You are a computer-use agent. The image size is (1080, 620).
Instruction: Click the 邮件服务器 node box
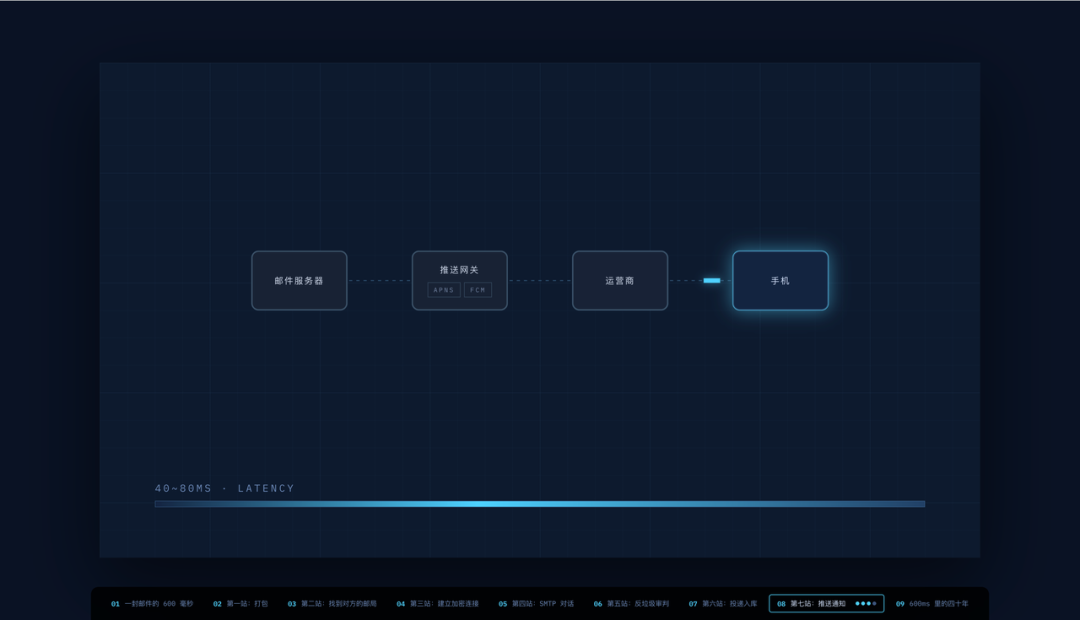pyautogui.click(x=299, y=280)
